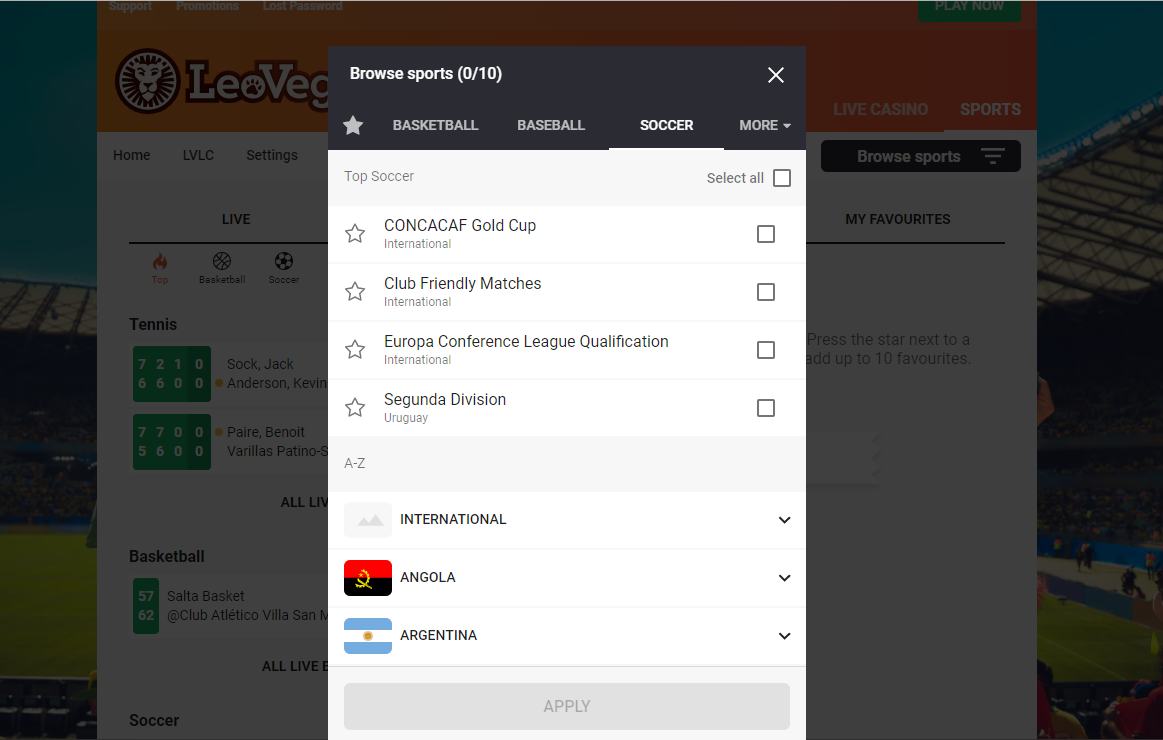The image size is (1163, 740).
Task: Click the LeoVegas lion logo
Action: click(148, 82)
